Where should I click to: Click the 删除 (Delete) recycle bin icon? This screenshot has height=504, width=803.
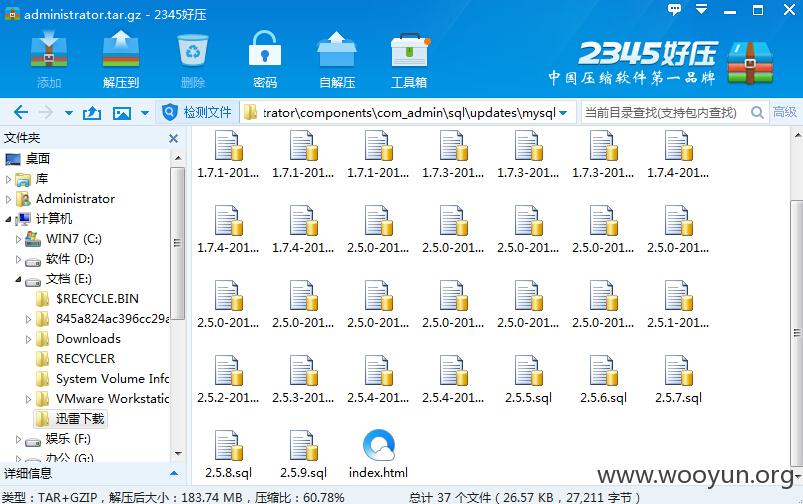point(193,59)
